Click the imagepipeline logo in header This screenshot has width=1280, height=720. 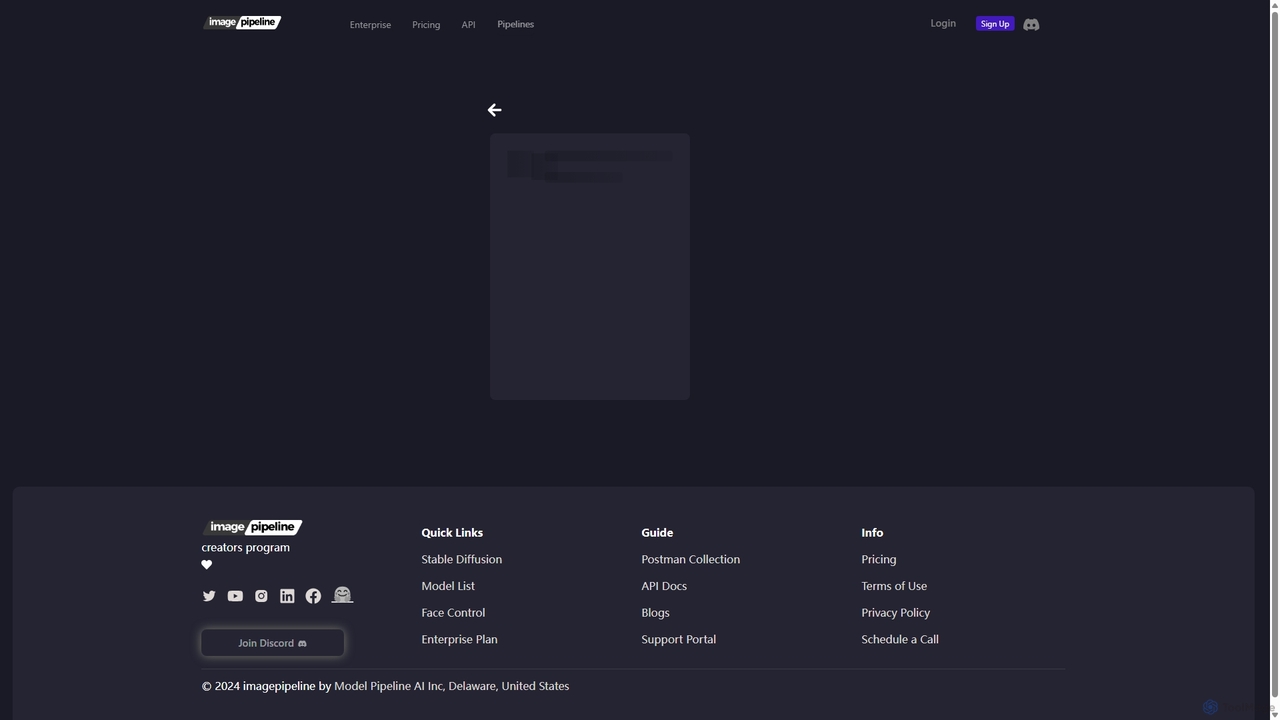242,22
